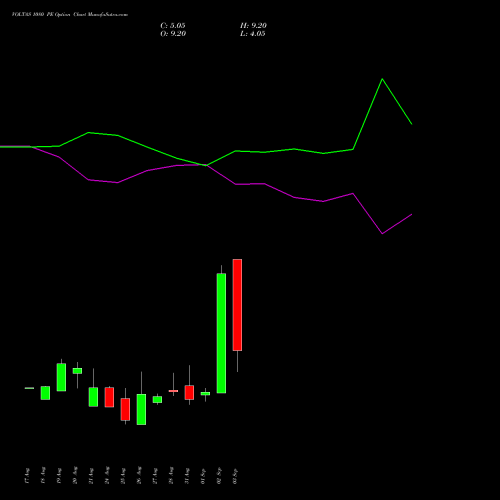Click the 17 Aug date label
The width and height of the screenshot is (500, 500).
click(27, 476)
